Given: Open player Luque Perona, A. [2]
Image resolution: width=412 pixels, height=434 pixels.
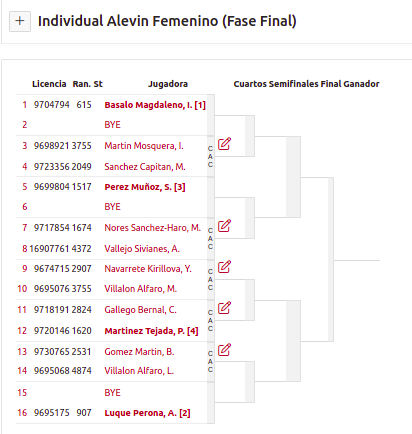Looking at the screenshot, I should pos(147,413).
